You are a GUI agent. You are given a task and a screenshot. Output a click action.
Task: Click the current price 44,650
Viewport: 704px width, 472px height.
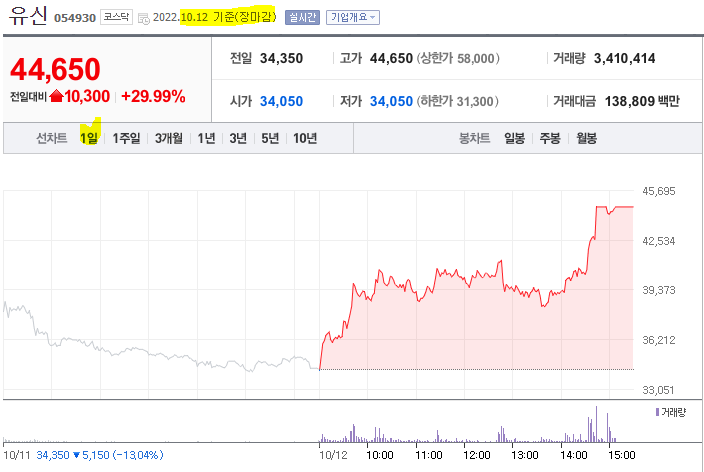[55, 69]
